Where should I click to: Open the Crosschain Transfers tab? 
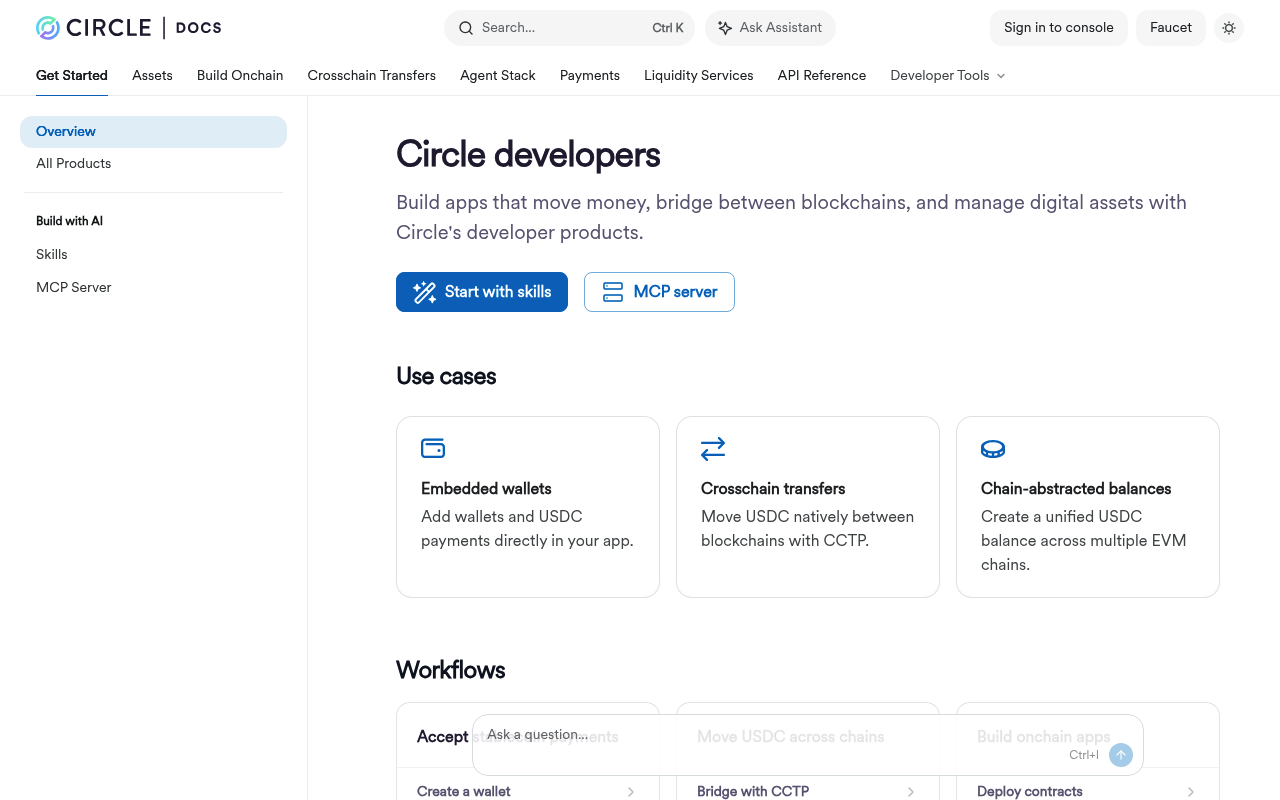(x=372, y=75)
